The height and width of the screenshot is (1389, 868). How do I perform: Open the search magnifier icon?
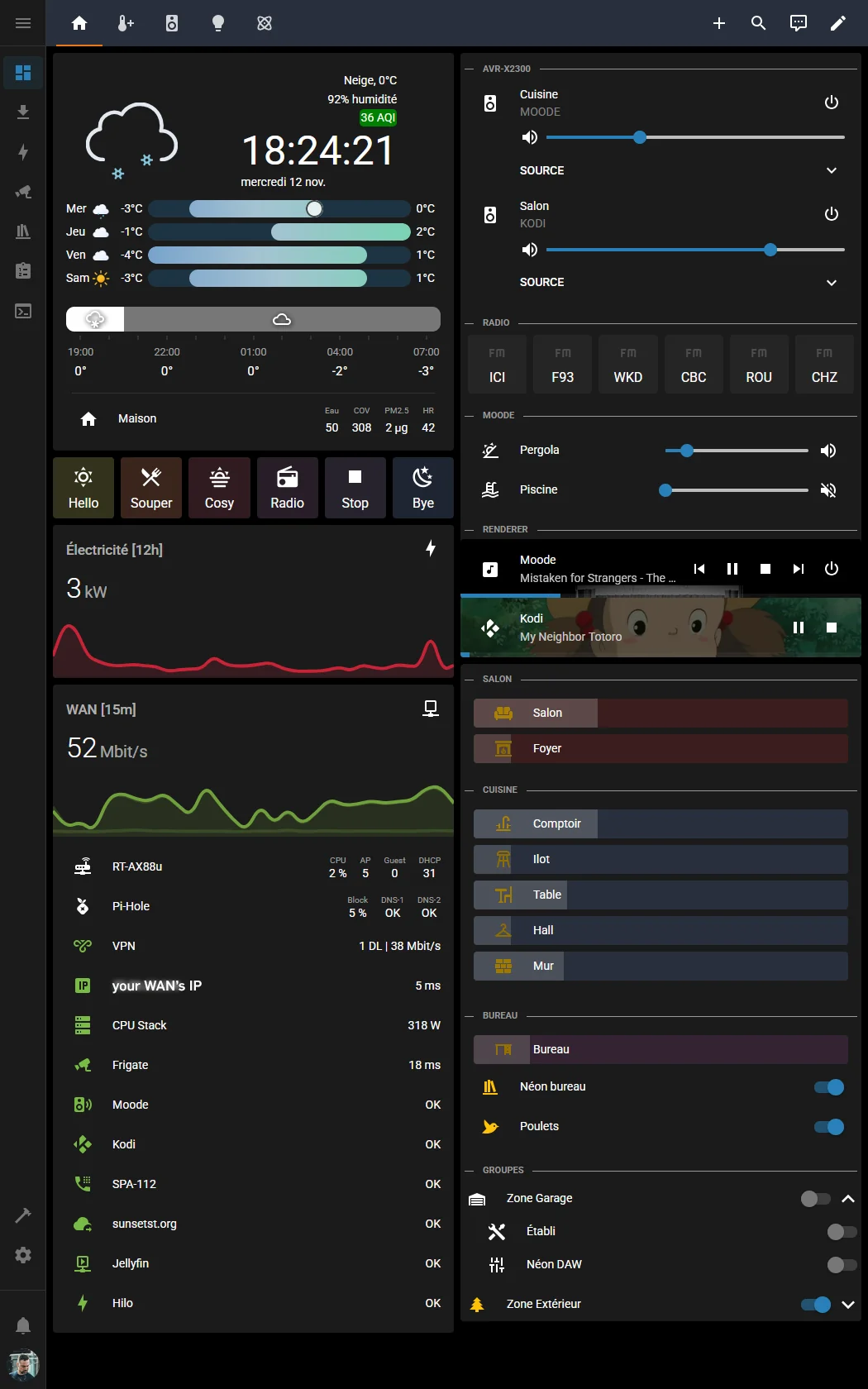(x=758, y=23)
